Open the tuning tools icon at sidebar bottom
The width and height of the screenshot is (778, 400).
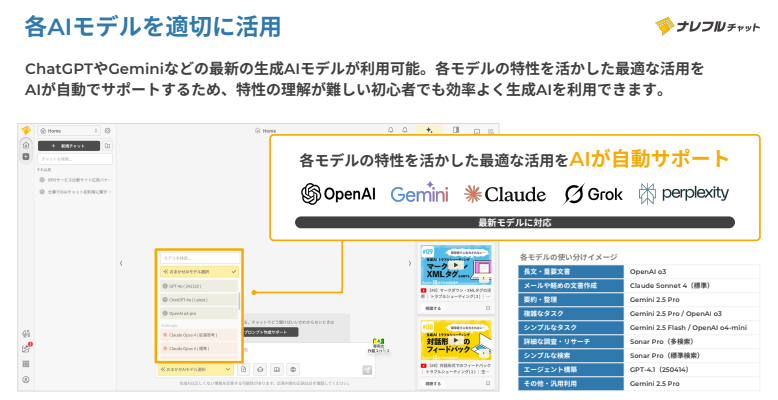click(x=26, y=333)
